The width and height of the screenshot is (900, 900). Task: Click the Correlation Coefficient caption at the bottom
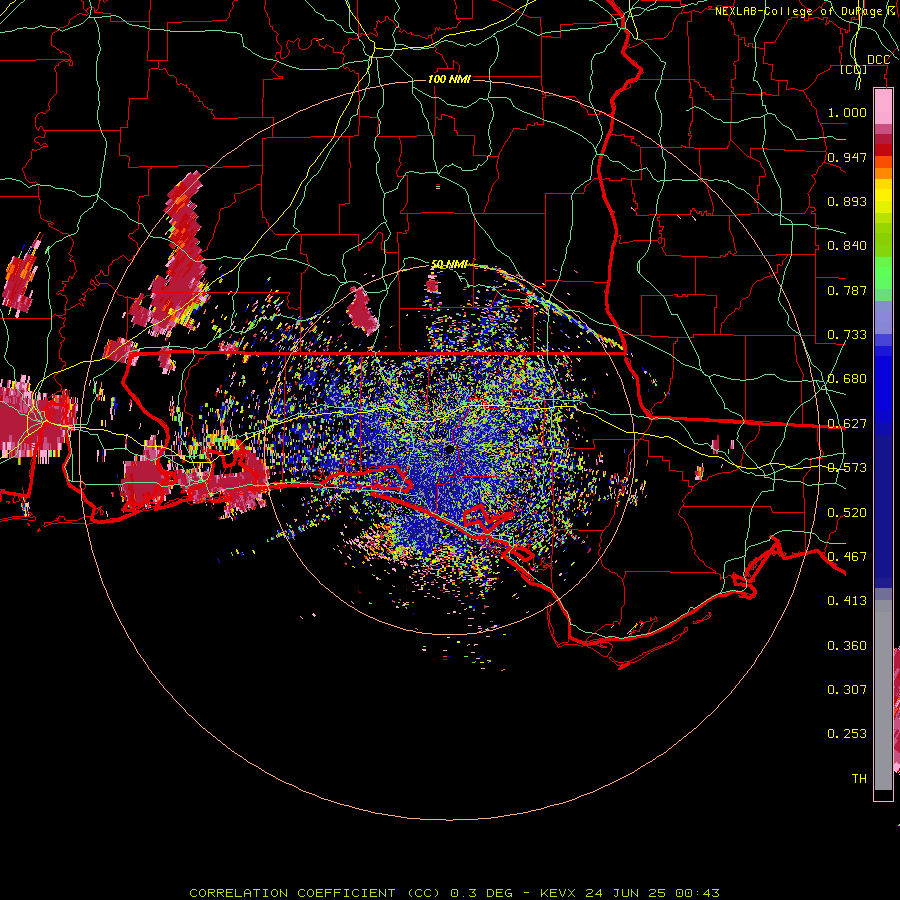(454, 893)
